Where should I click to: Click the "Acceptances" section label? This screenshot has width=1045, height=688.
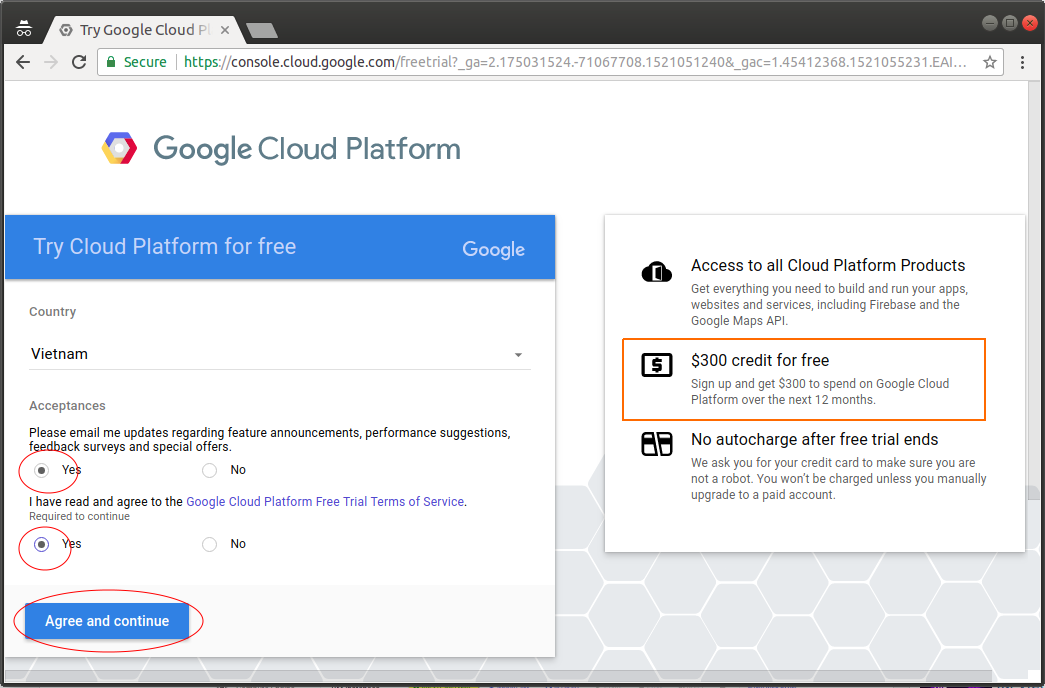67,406
